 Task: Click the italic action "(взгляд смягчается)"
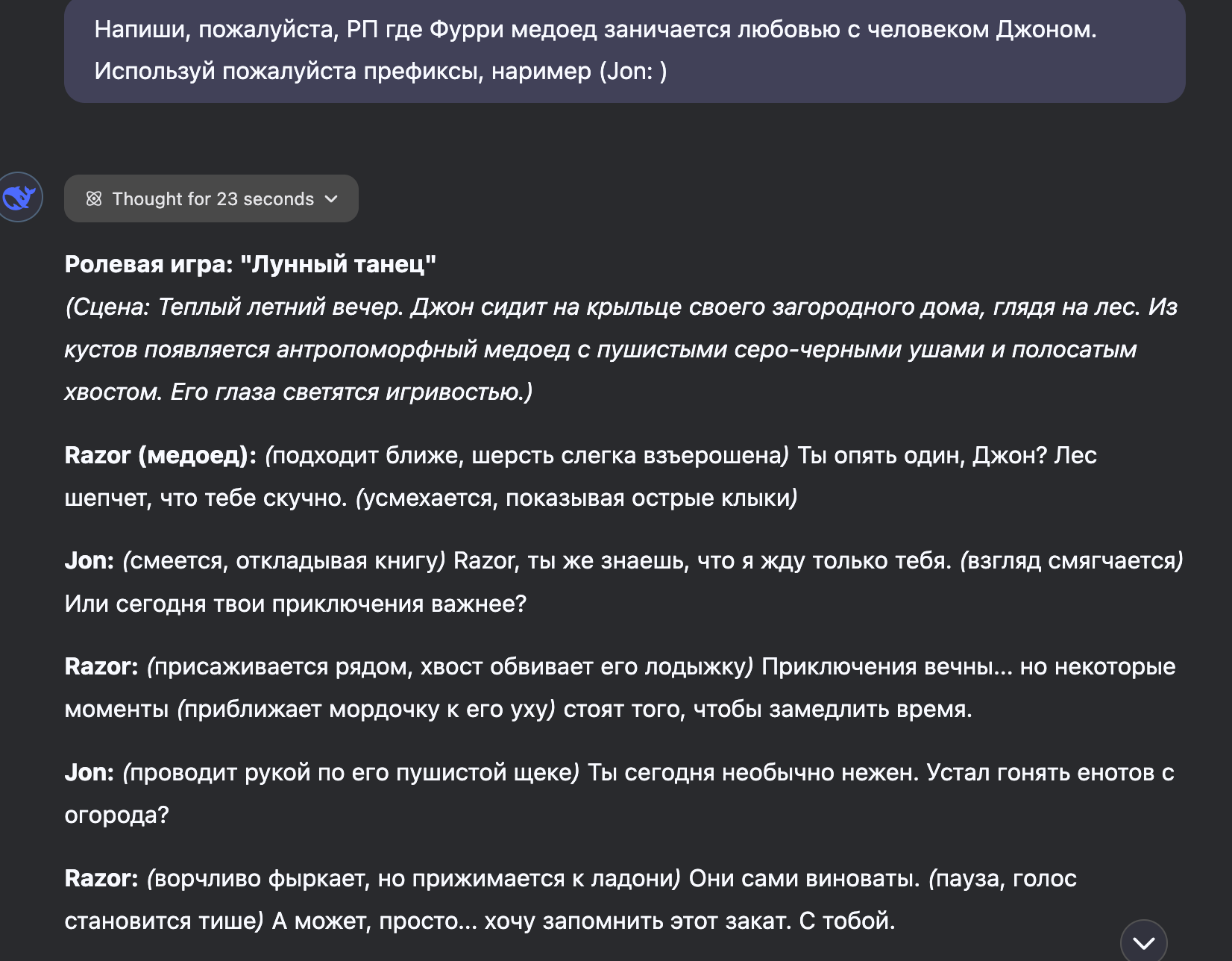(x=1071, y=561)
